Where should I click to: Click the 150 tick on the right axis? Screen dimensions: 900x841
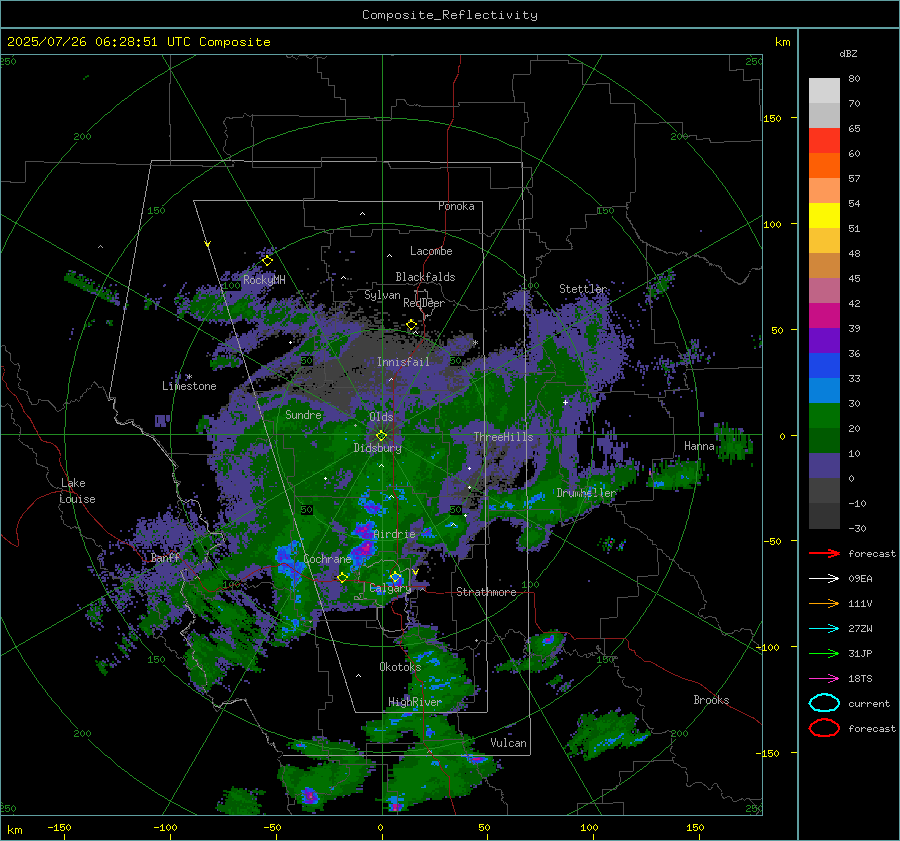(x=773, y=118)
